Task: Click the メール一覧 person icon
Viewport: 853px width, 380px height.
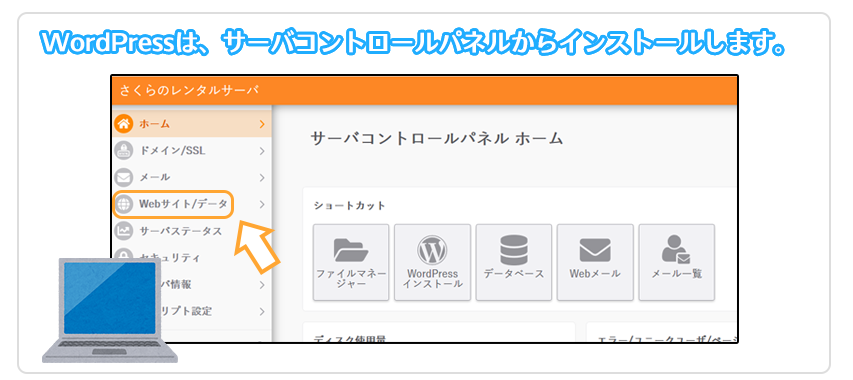Action: 676,250
